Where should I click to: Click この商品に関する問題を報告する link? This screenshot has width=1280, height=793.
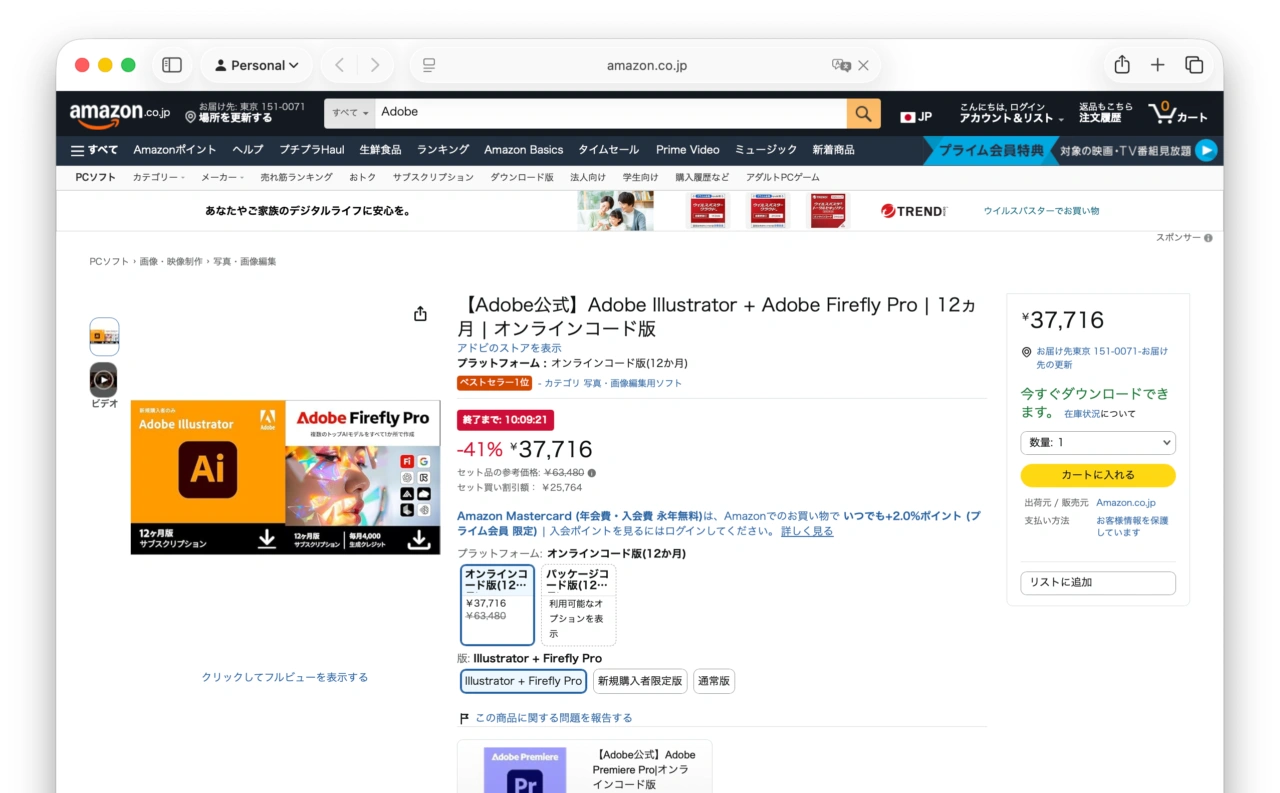[554, 718]
